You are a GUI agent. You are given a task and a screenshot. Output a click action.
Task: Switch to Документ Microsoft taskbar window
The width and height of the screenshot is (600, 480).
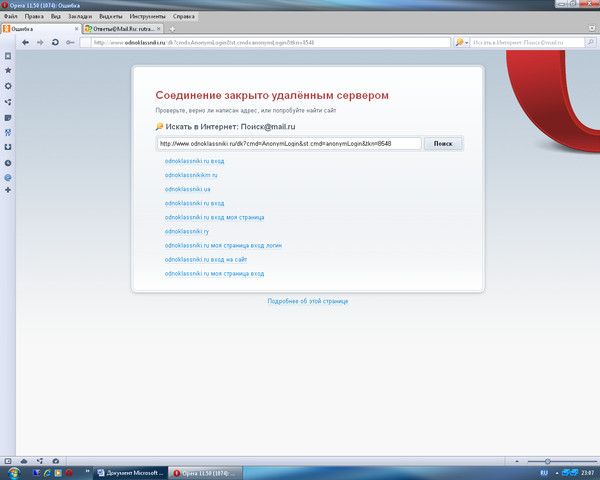(x=130, y=473)
